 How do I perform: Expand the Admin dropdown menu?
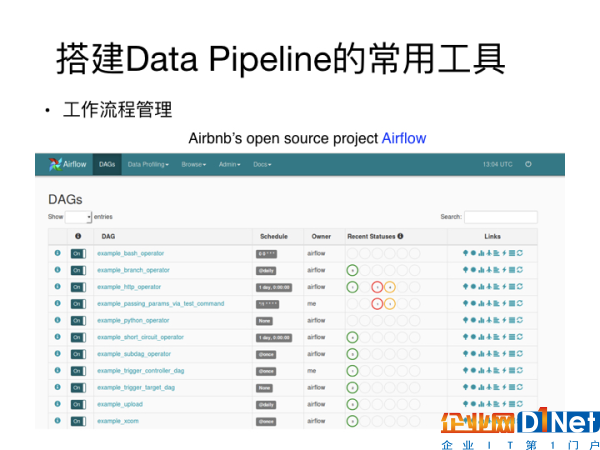230,165
